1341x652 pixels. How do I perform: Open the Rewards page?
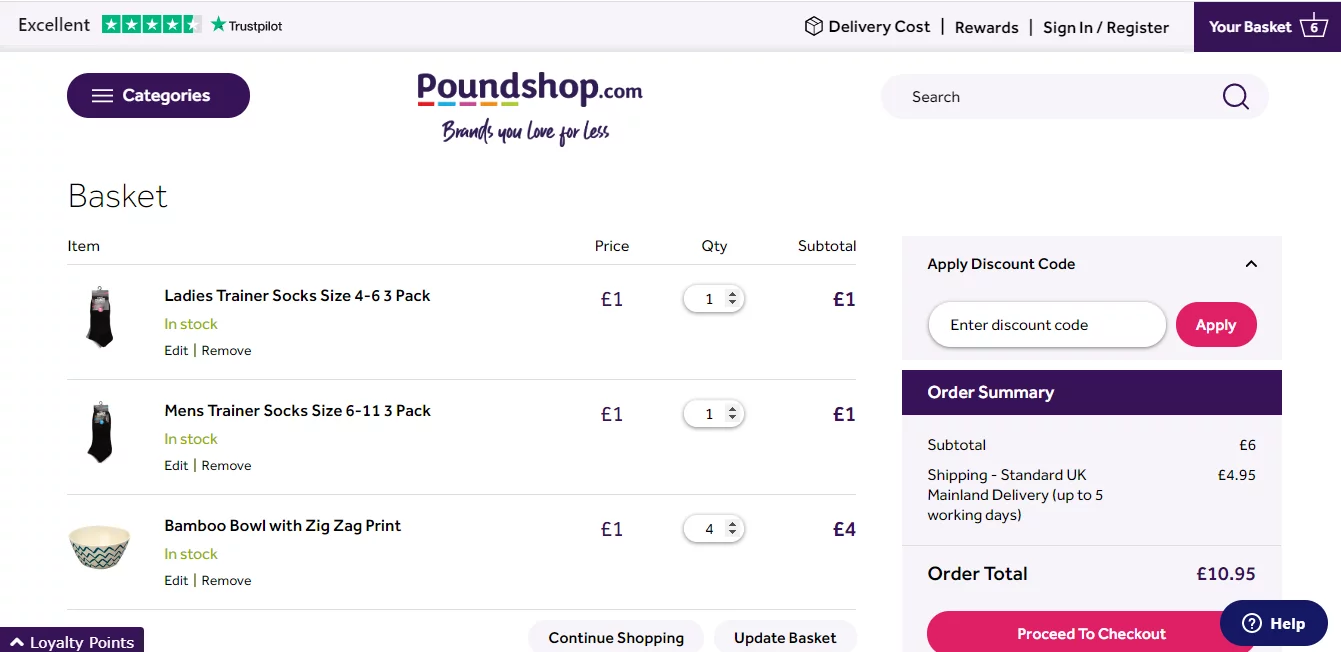point(986,27)
